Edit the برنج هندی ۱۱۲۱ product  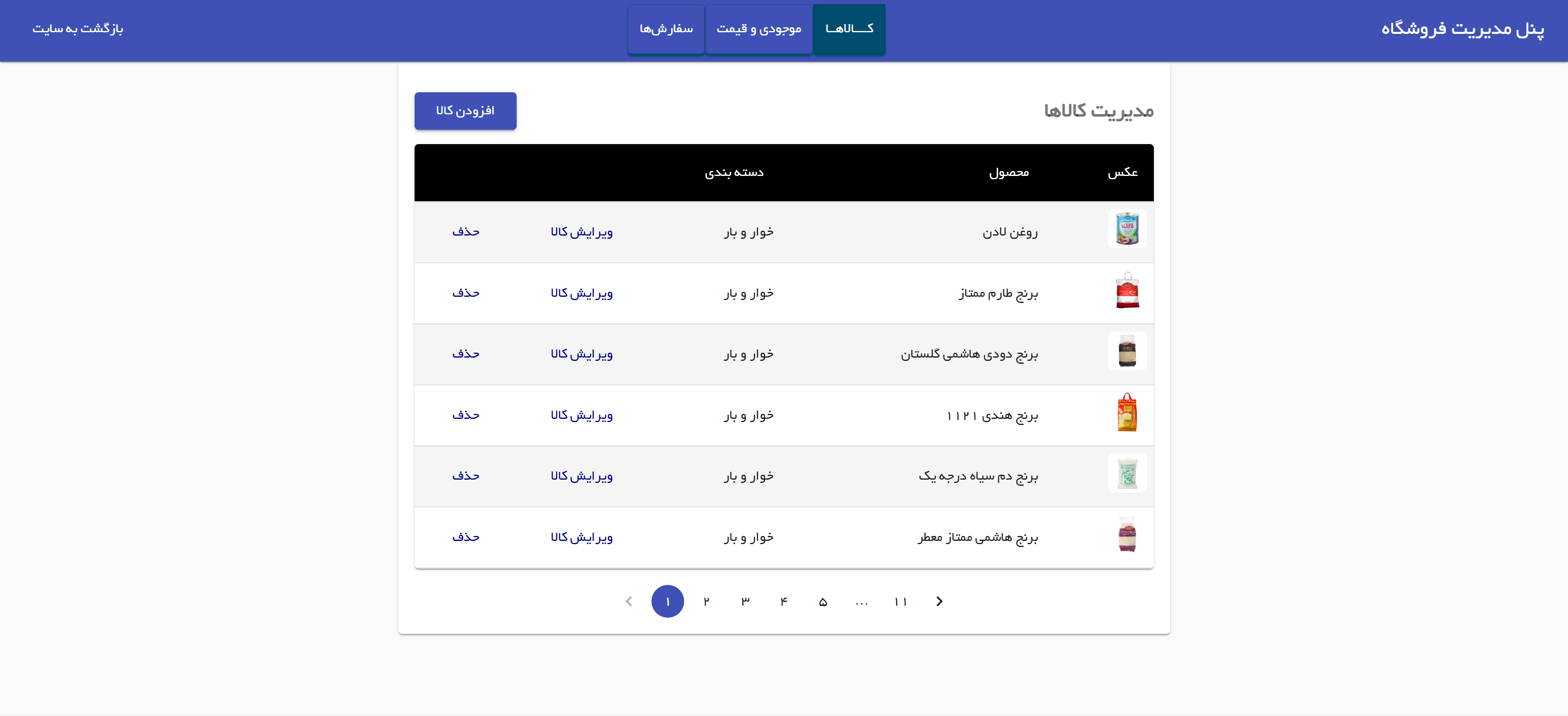coord(581,416)
